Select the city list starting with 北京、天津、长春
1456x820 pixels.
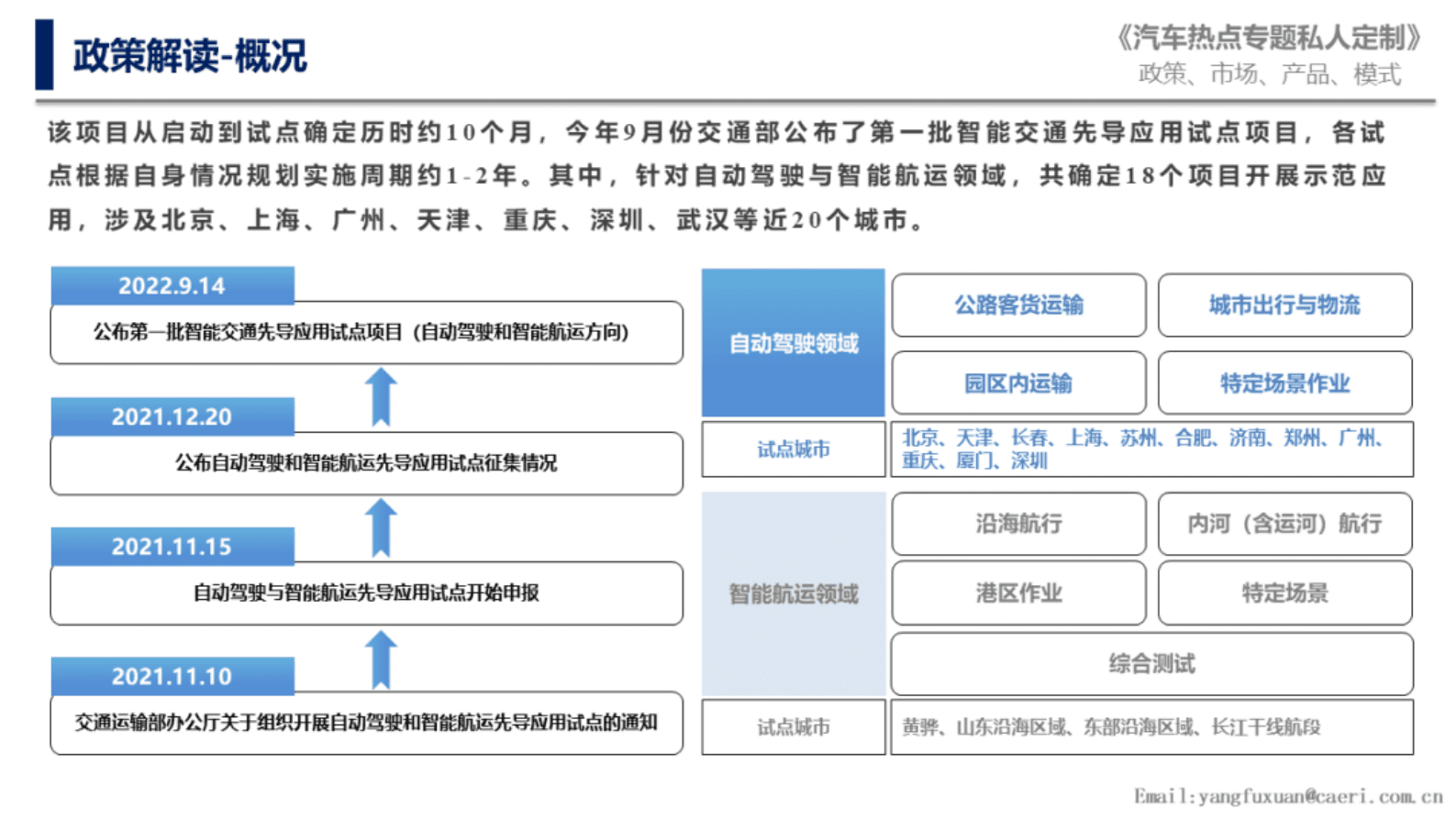[x=1151, y=449]
